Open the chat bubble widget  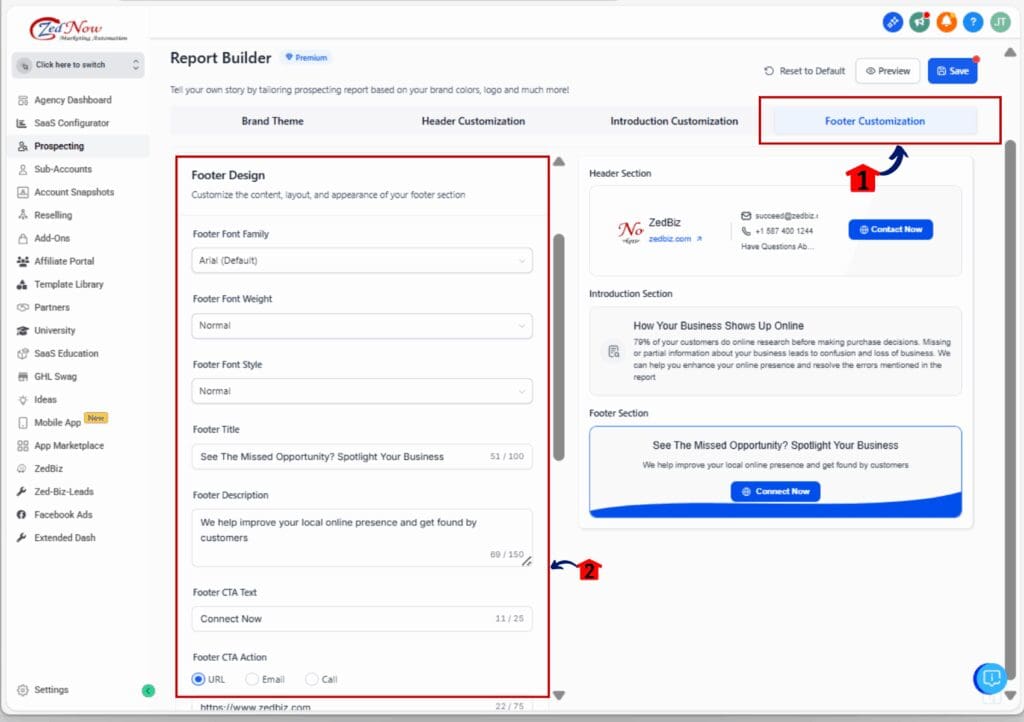point(989,678)
